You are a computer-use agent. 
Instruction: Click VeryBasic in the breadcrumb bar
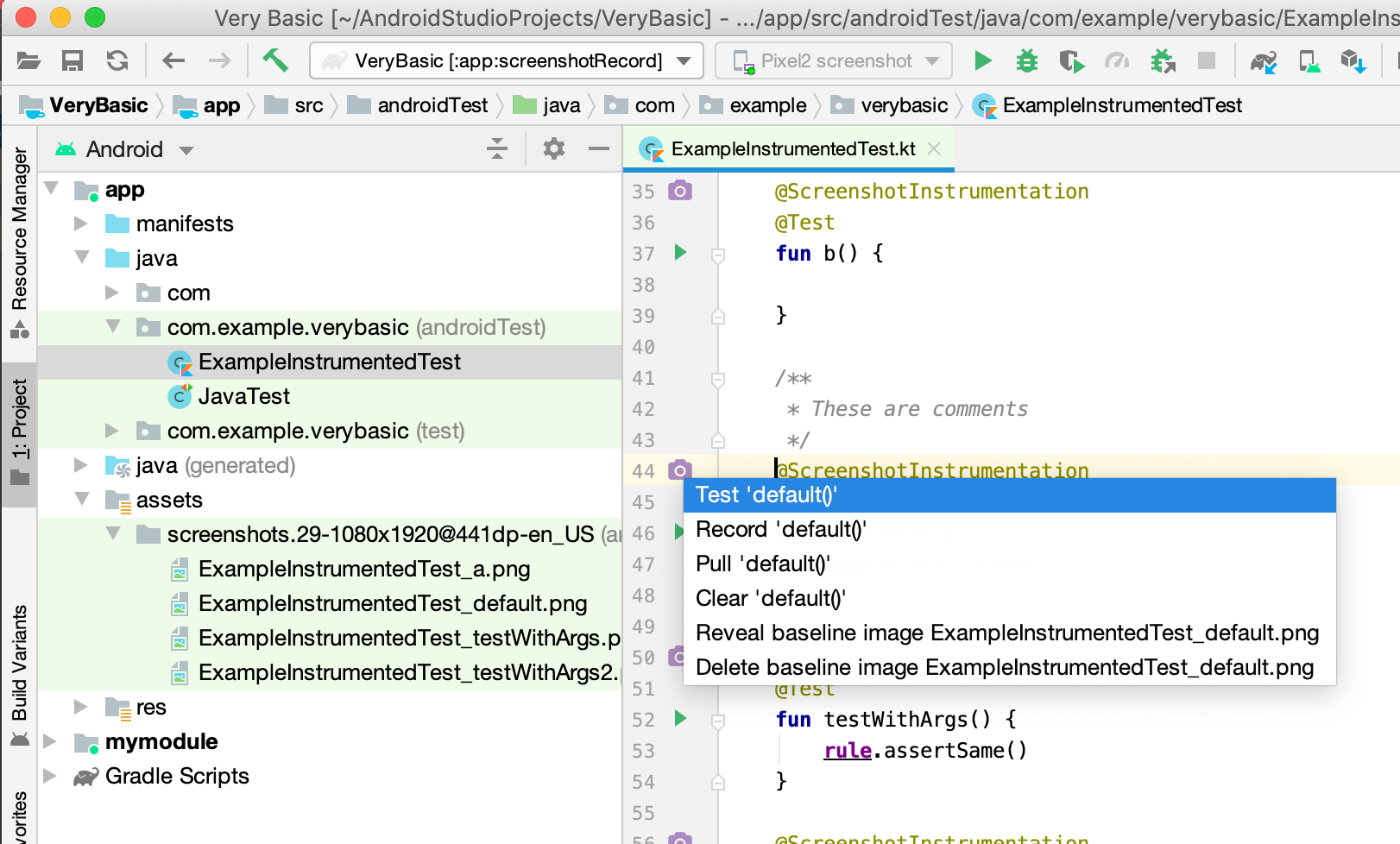pyautogui.click(x=85, y=105)
